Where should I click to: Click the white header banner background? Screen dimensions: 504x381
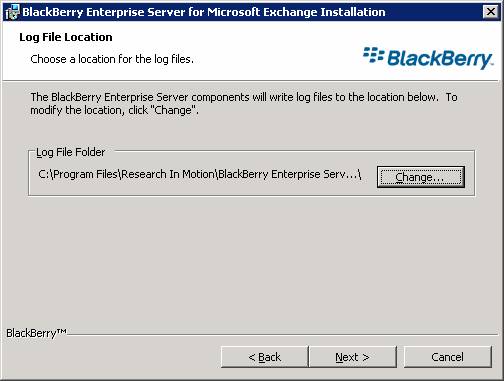(x=252, y=51)
